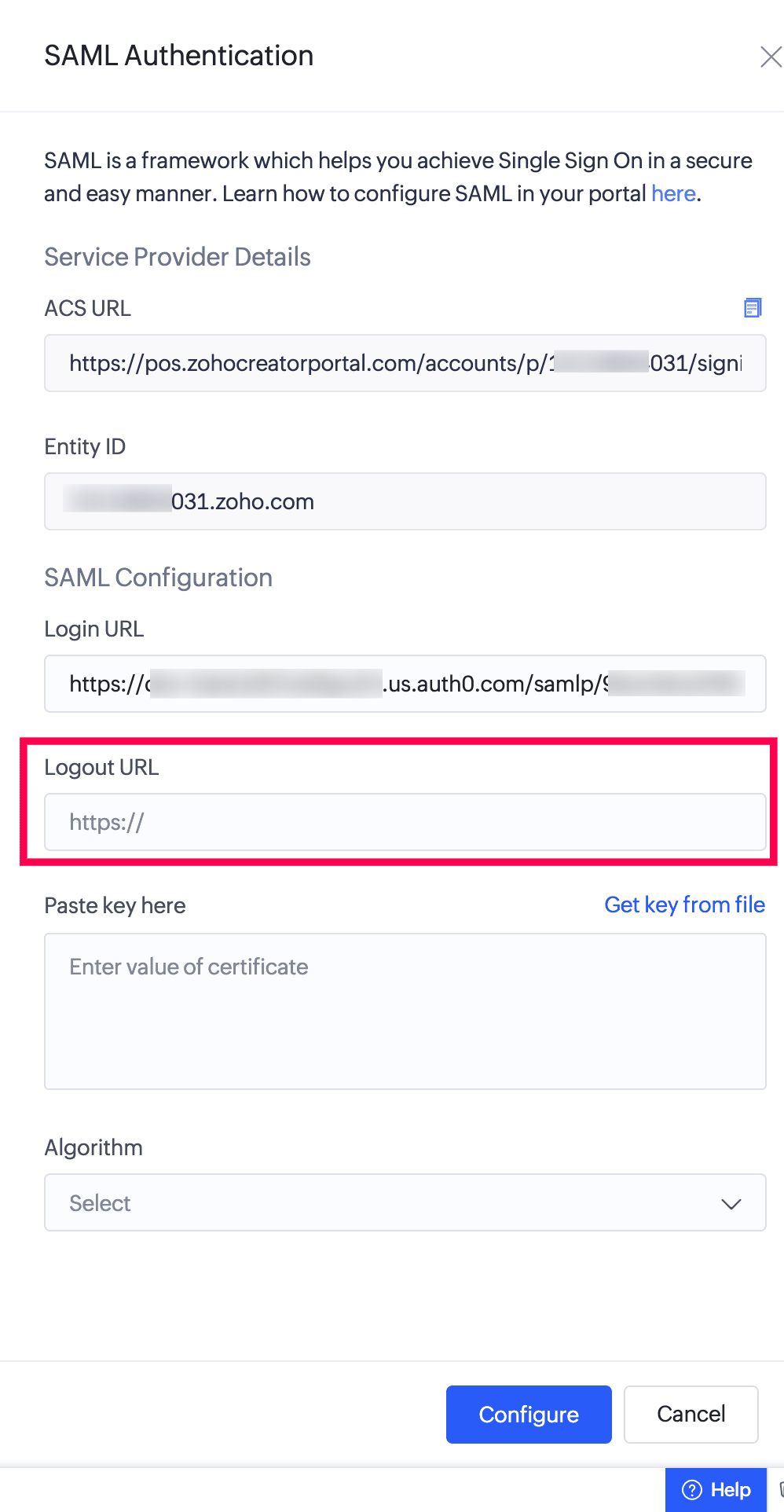Screen dimensions: 784x1512
Task: Open the 'here' SAML configuration guide link
Action: click(673, 193)
